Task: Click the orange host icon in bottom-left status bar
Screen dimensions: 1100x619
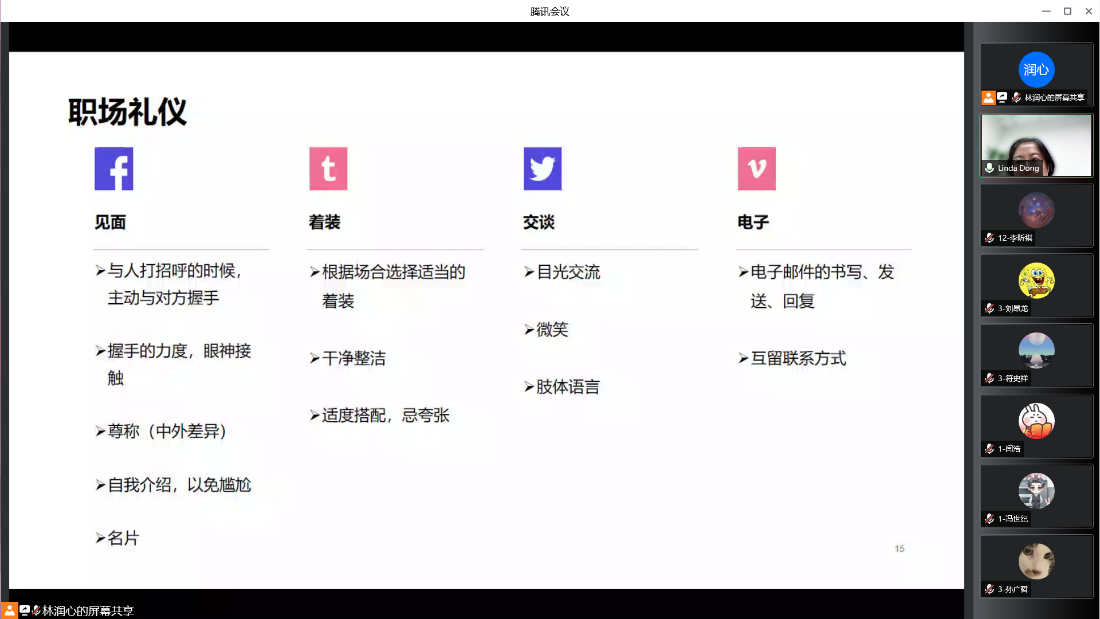Action: [x=8, y=611]
